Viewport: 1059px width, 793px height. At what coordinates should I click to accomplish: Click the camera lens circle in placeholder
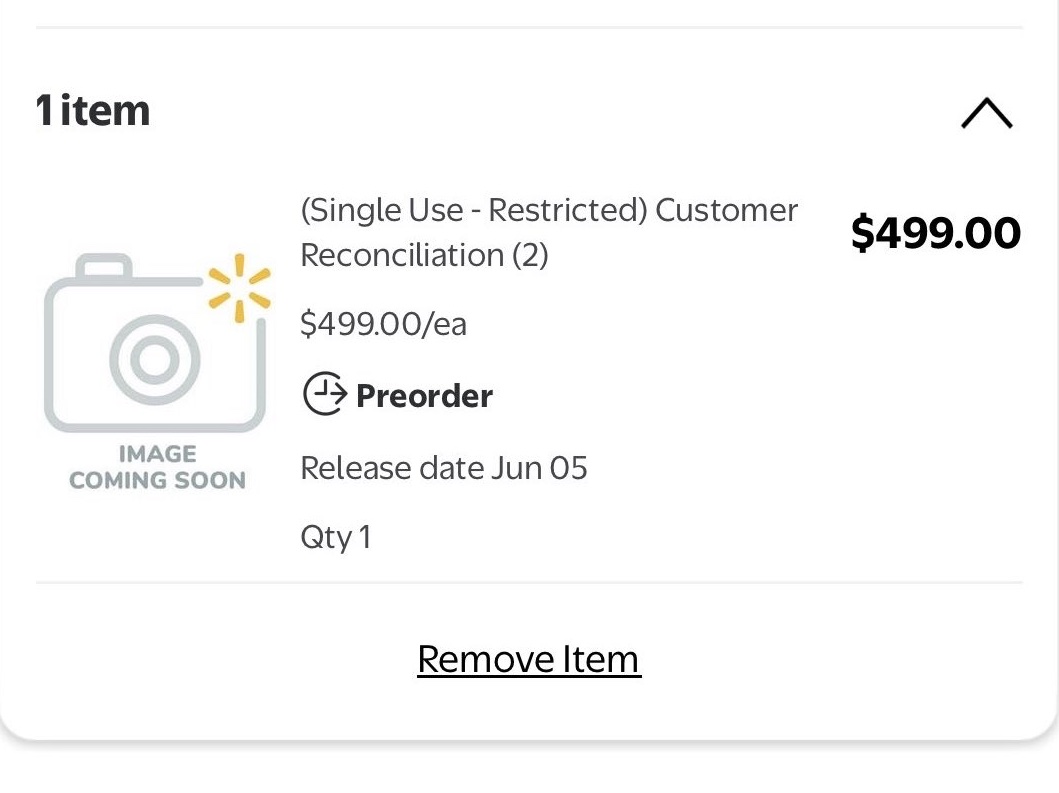point(154,360)
